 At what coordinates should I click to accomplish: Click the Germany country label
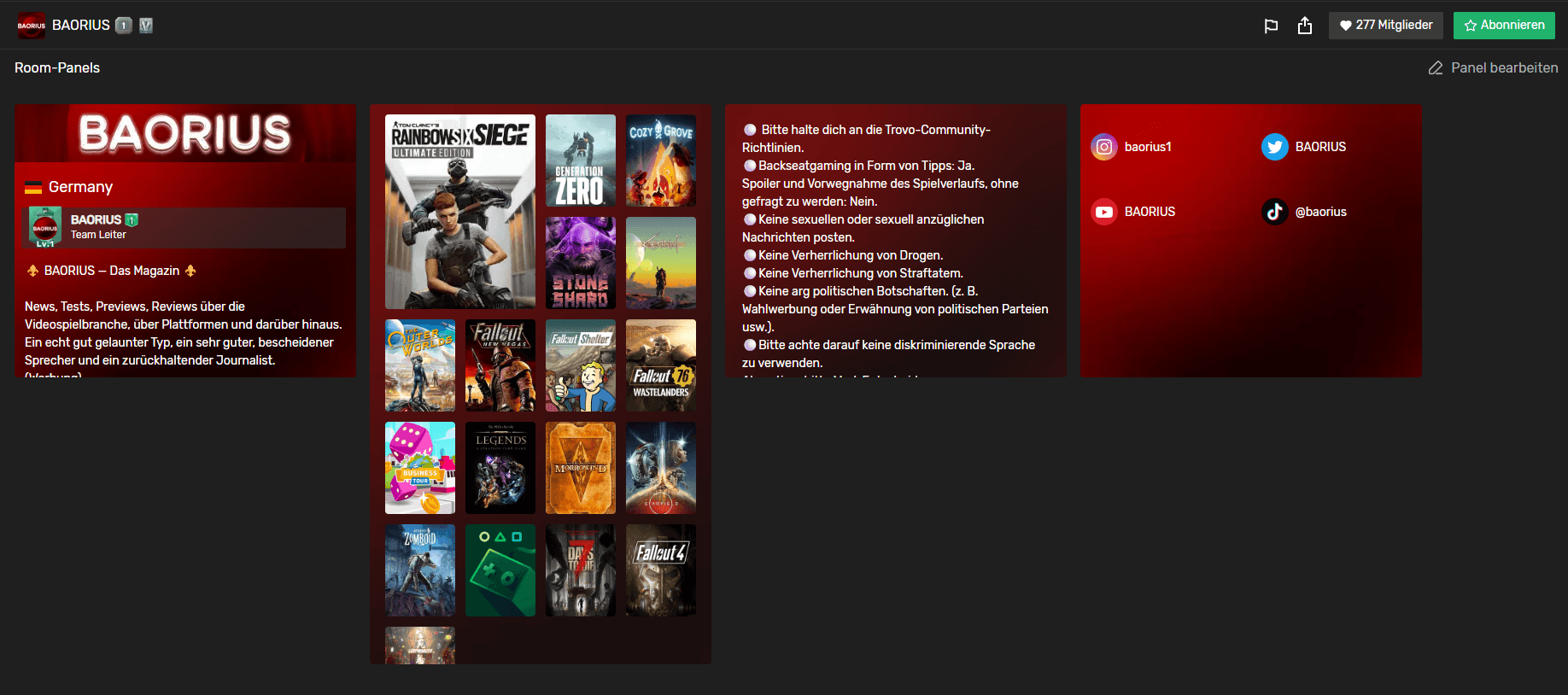[x=80, y=187]
